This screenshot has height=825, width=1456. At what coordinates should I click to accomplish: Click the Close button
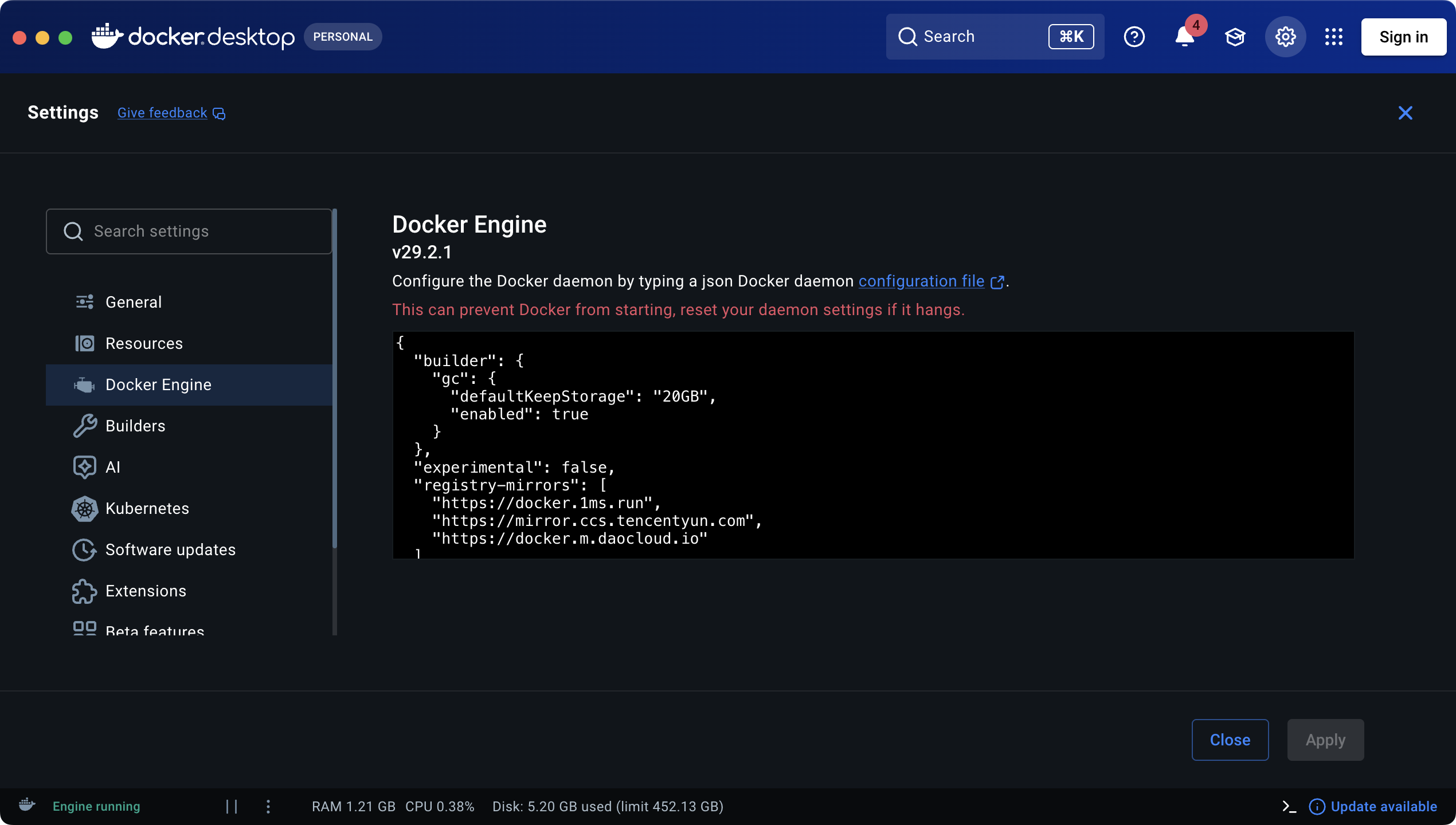(1230, 740)
